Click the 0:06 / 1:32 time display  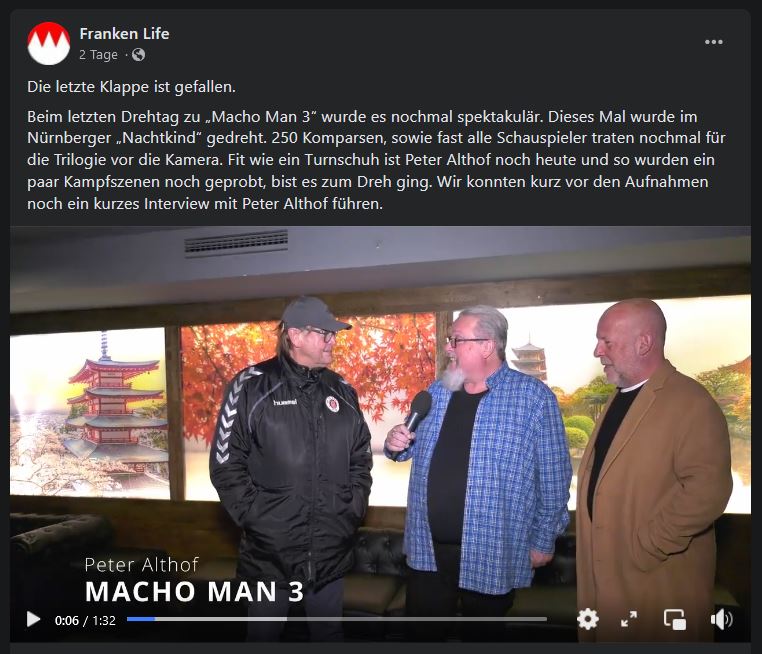(x=85, y=620)
